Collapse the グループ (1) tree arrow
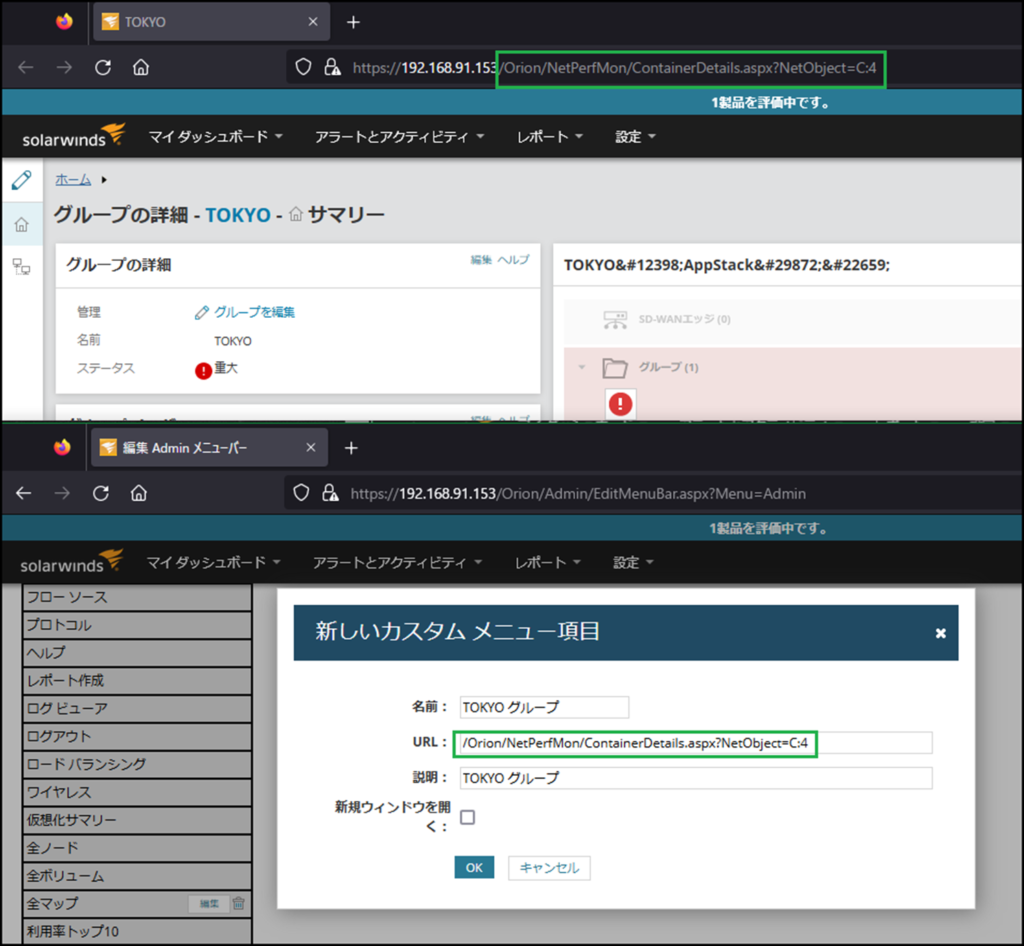 (581, 367)
